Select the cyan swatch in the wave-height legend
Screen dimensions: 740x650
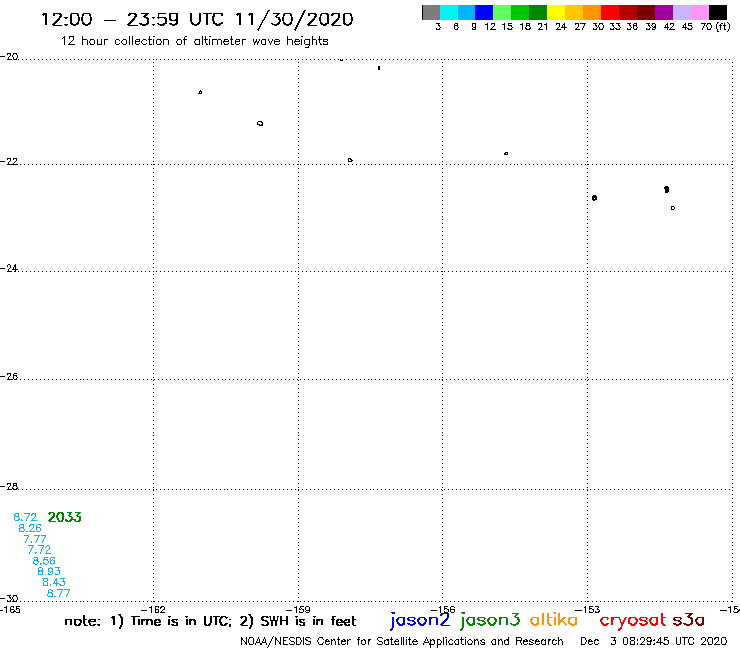pos(448,12)
